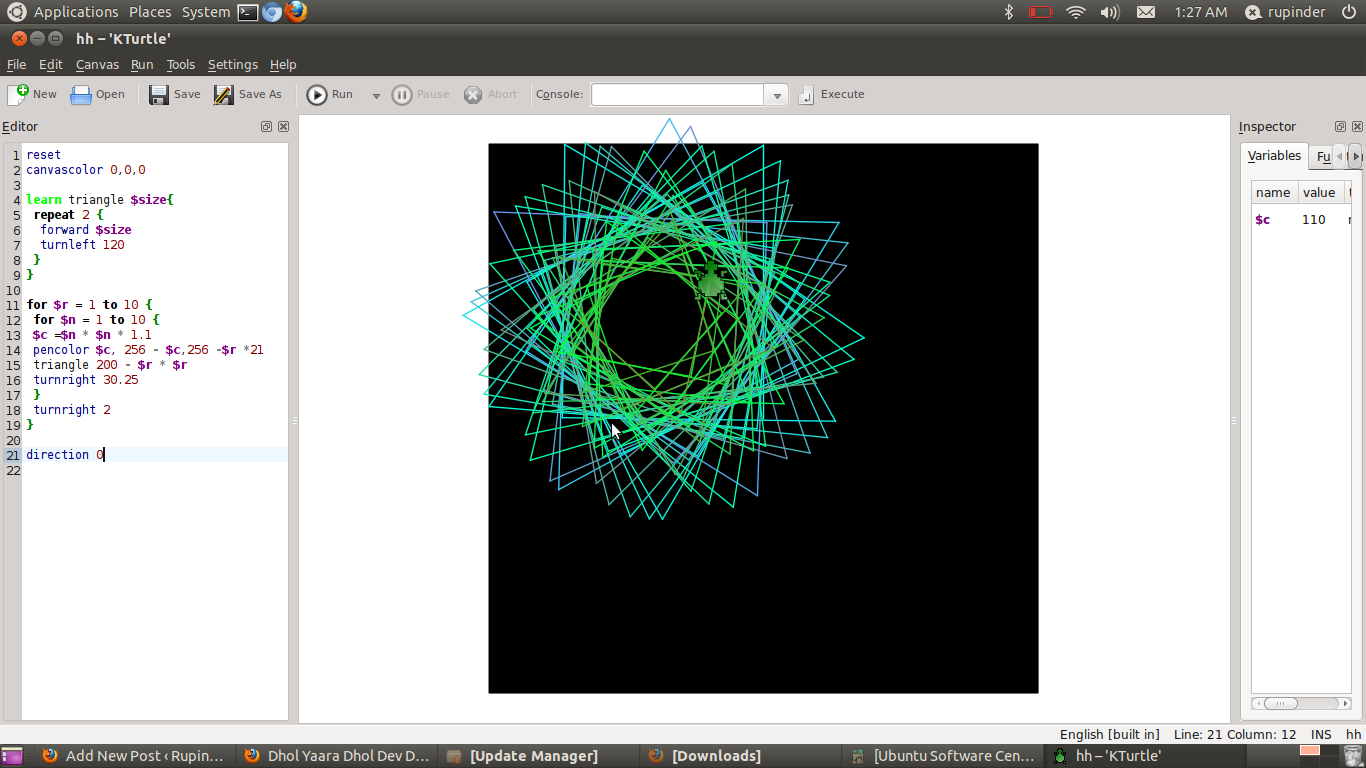Open the Places menu in top panel
This screenshot has height=768, width=1366.
[x=150, y=12]
